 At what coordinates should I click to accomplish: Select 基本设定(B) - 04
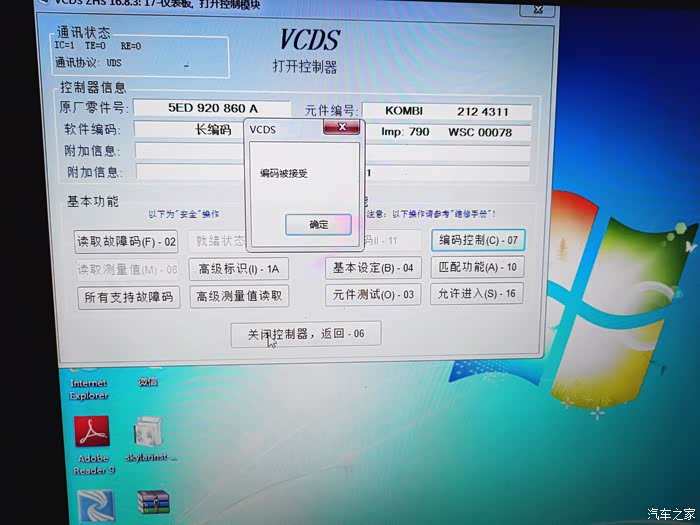[373, 268]
